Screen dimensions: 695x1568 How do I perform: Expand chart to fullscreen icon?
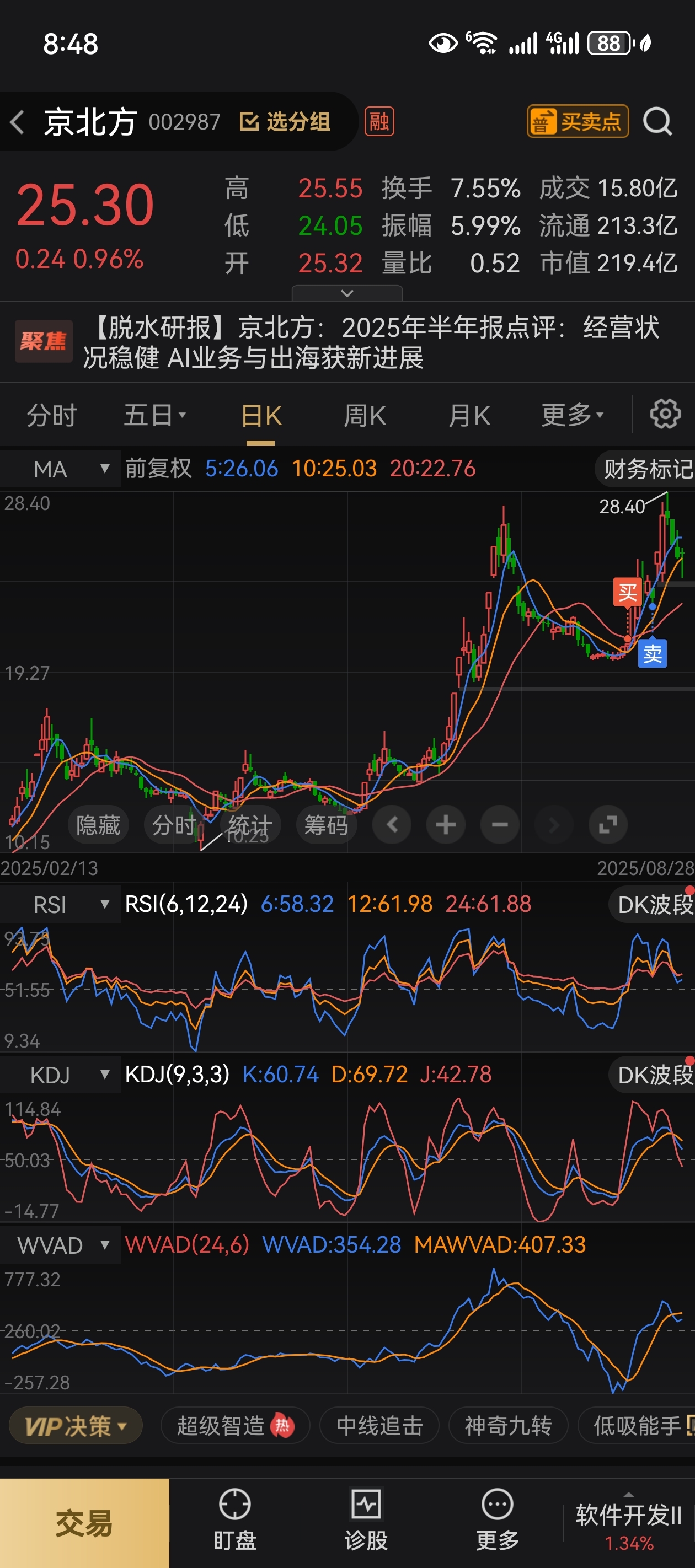(608, 825)
